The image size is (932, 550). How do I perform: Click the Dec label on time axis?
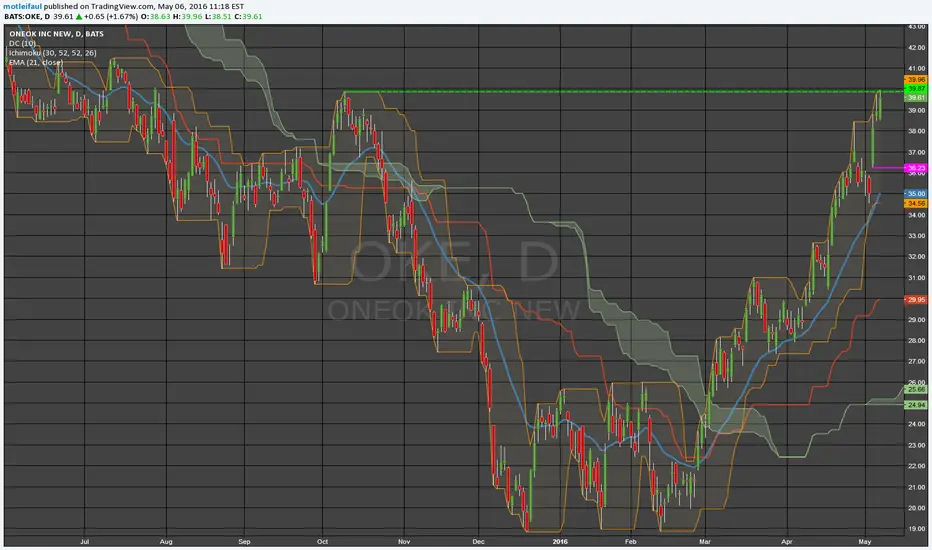tap(478, 542)
